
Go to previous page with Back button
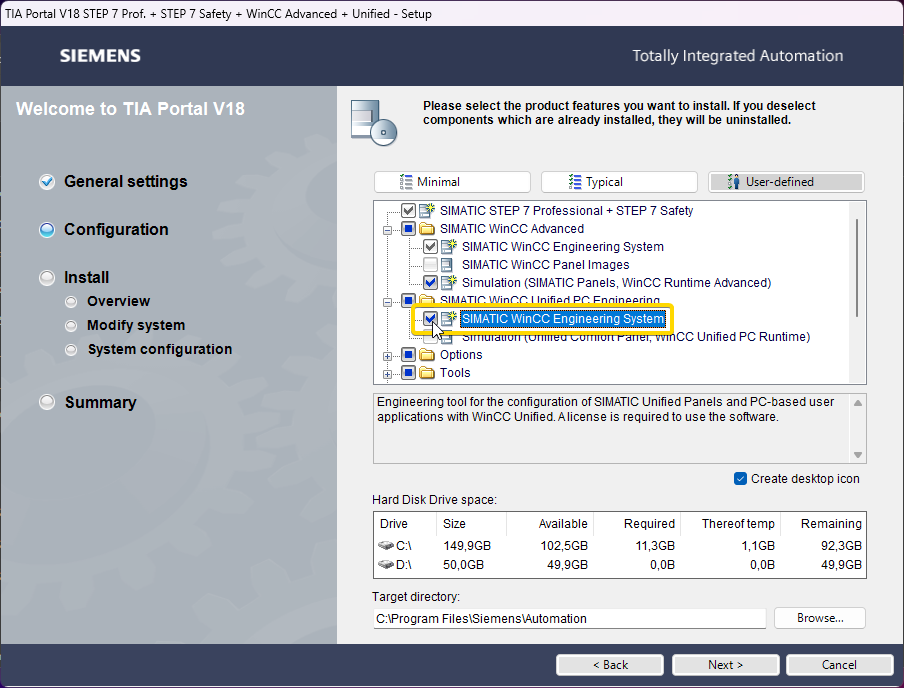click(610, 665)
